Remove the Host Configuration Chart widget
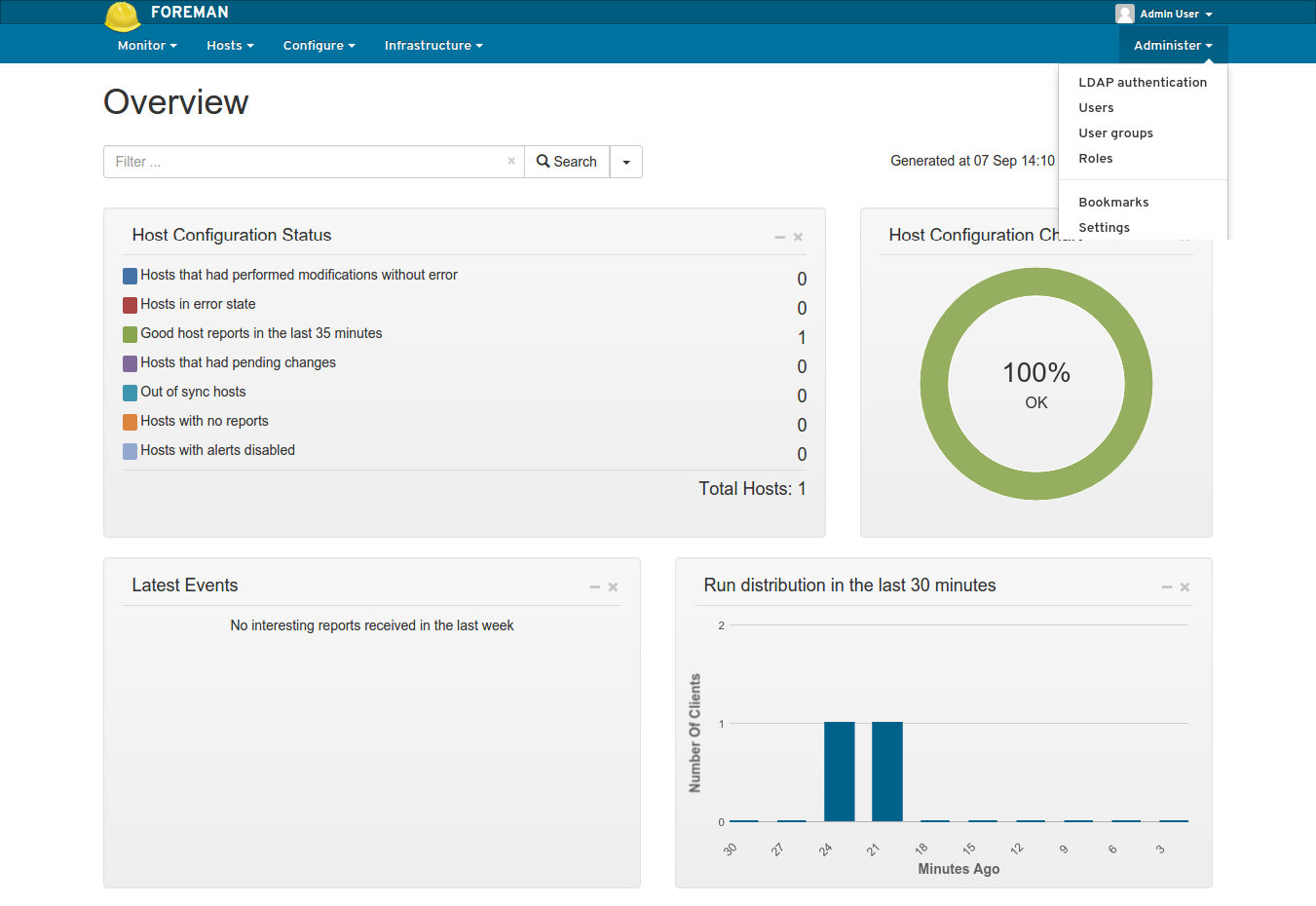This screenshot has height=906, width=1316. point(1184,236)
